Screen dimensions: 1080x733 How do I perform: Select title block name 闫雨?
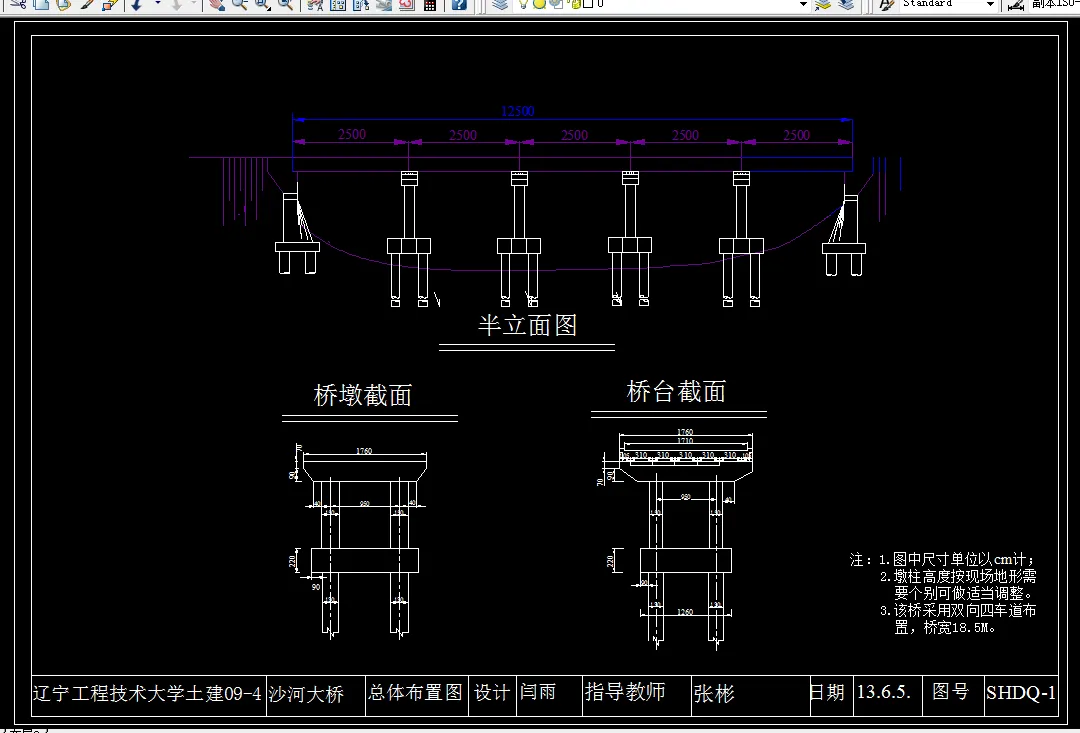(537, 691)
